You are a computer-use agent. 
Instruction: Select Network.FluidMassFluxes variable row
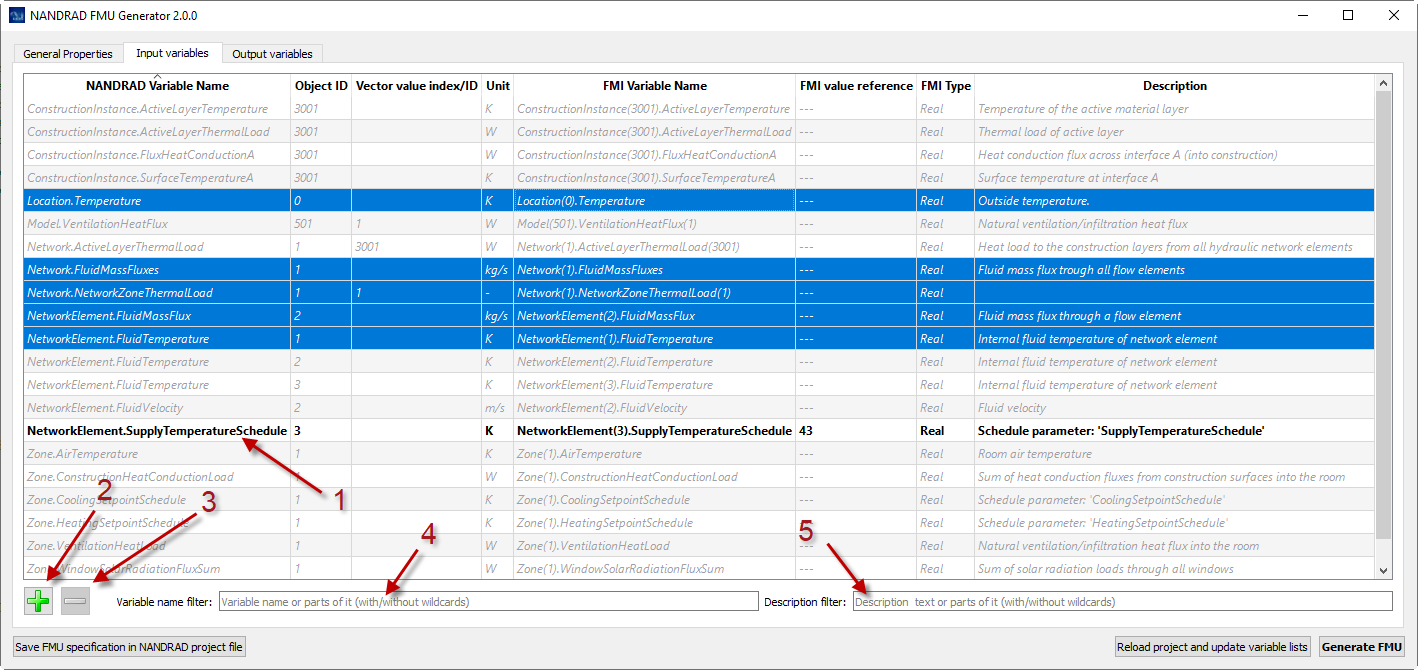coord(699,270)
